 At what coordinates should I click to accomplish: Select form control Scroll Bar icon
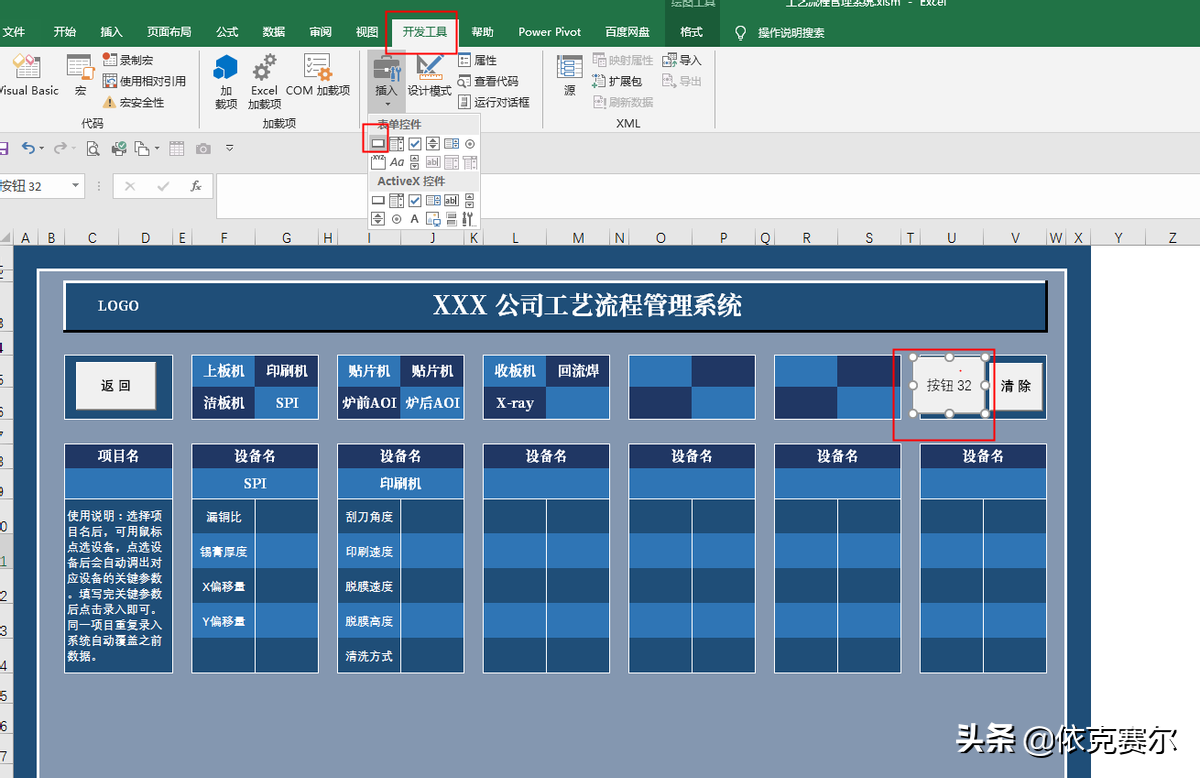pos(414,162)
